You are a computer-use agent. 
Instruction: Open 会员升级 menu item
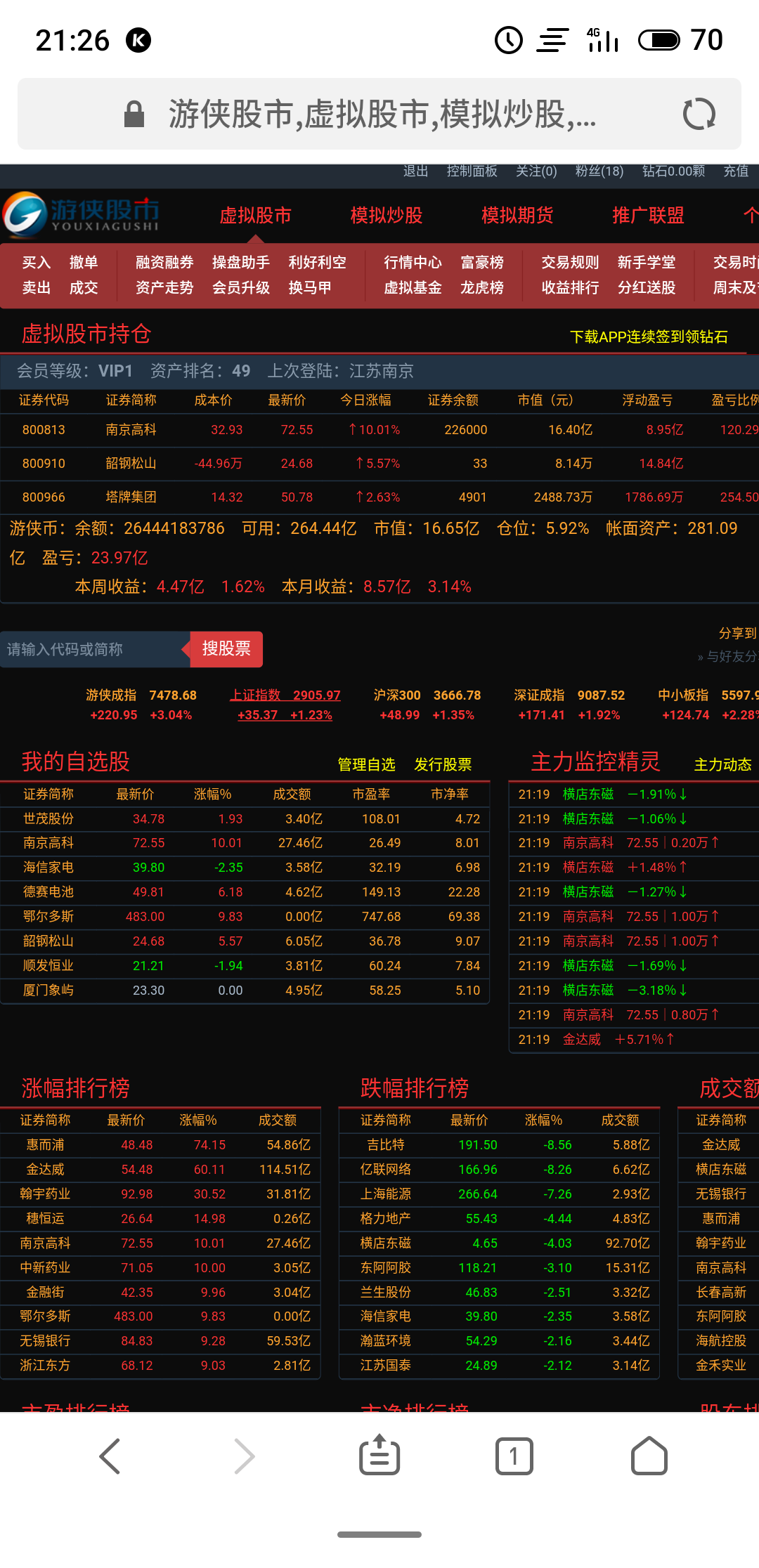(241, 288)
